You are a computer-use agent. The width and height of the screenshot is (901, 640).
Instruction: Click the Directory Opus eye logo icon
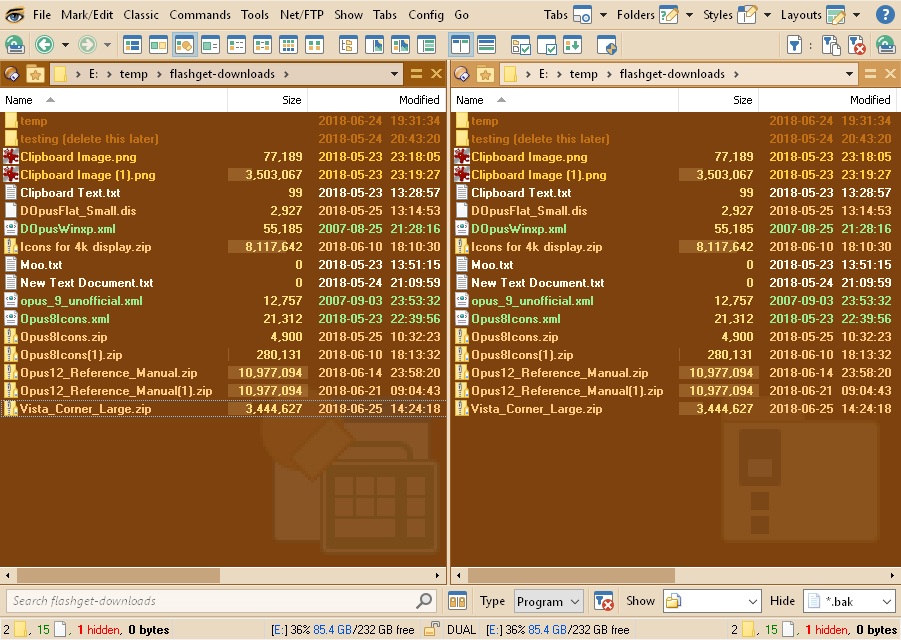coord(14,14)
